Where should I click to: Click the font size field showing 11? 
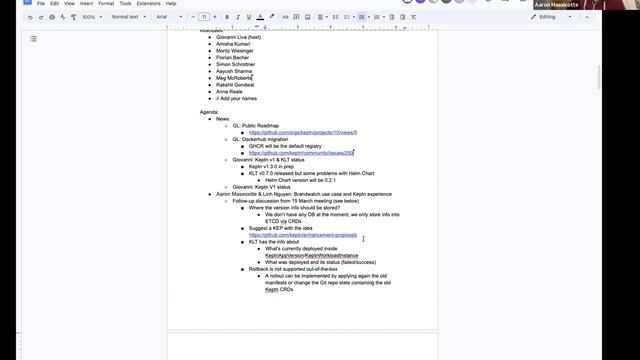(204, 17)
